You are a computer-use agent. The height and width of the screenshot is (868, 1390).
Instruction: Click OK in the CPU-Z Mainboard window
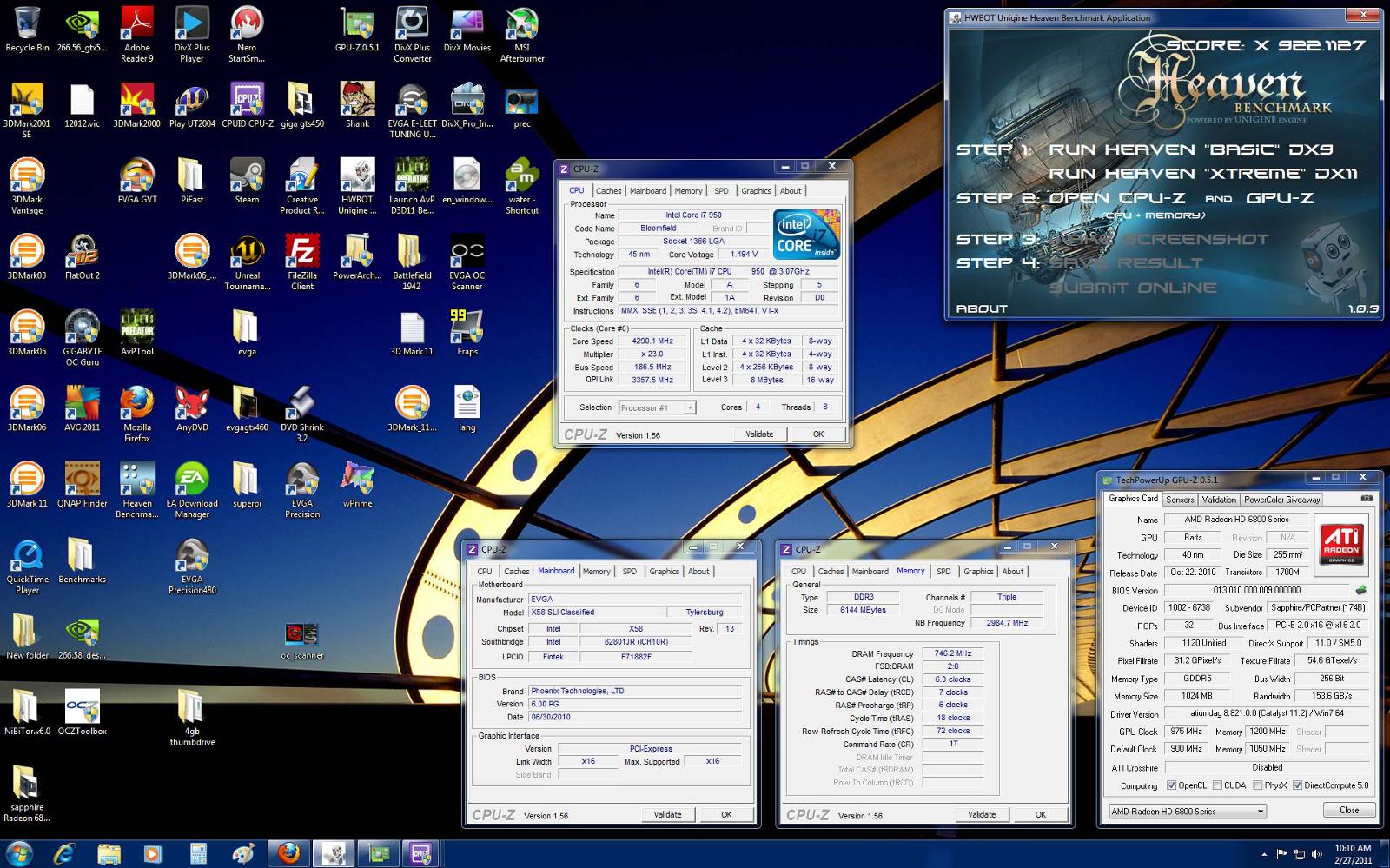pyautogui.click(x=726, y=815)
